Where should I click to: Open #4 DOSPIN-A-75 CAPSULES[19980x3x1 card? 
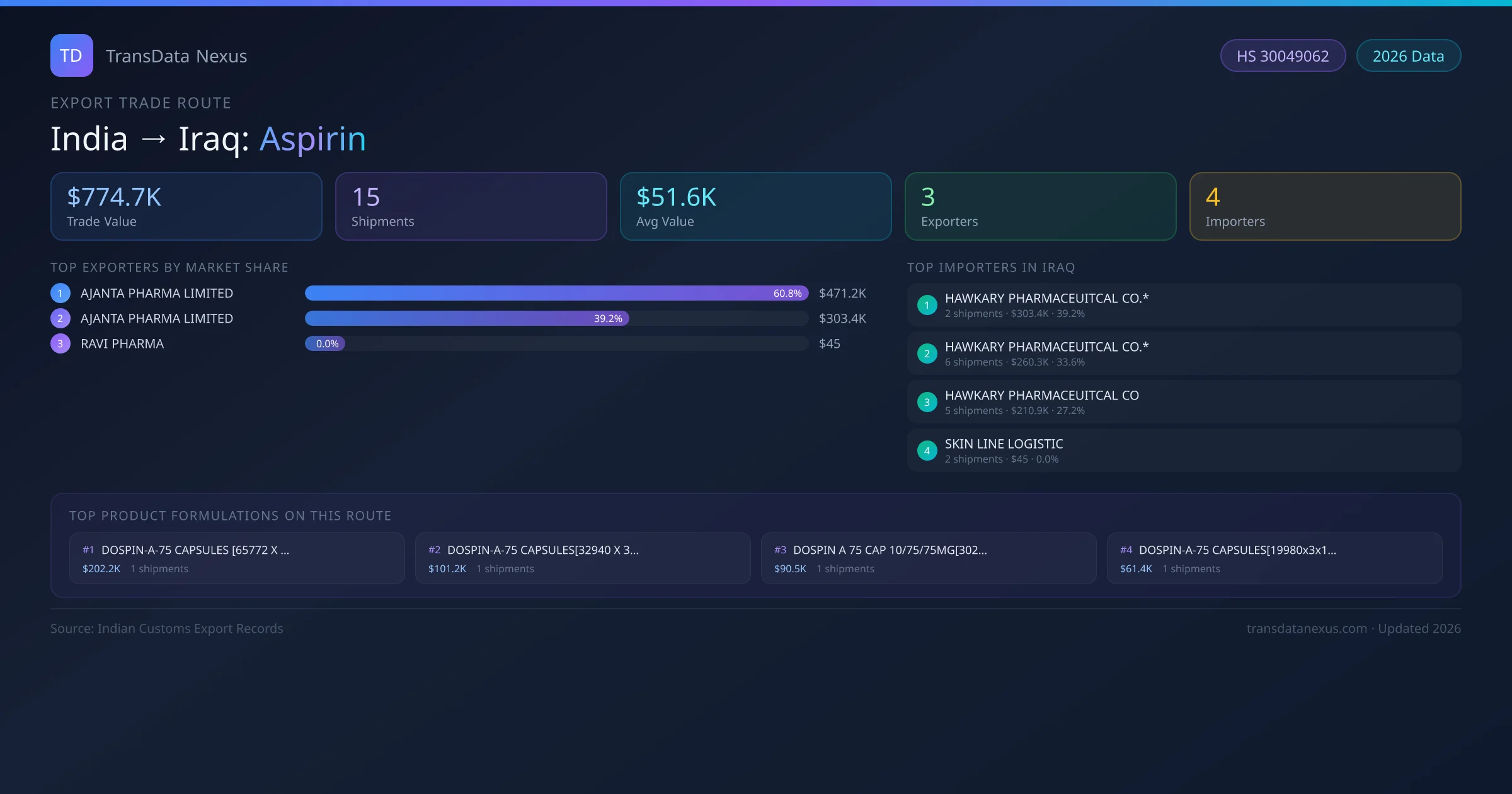coord(1274,558)
